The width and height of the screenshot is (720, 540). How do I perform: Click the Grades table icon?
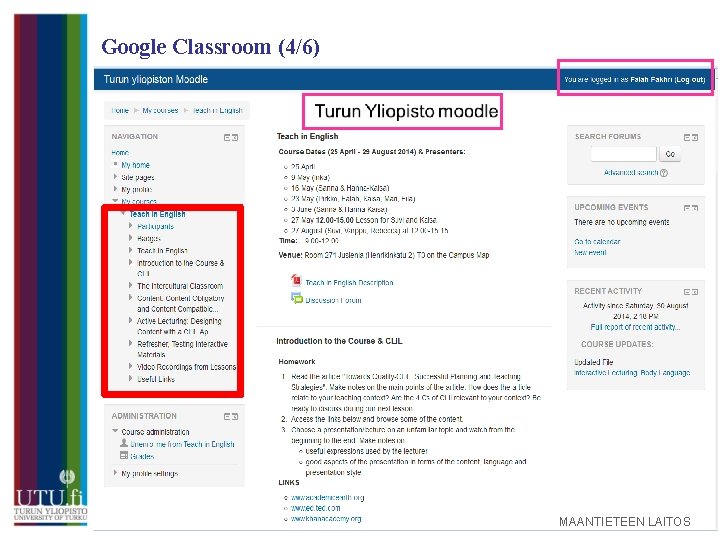pos(124,456)
